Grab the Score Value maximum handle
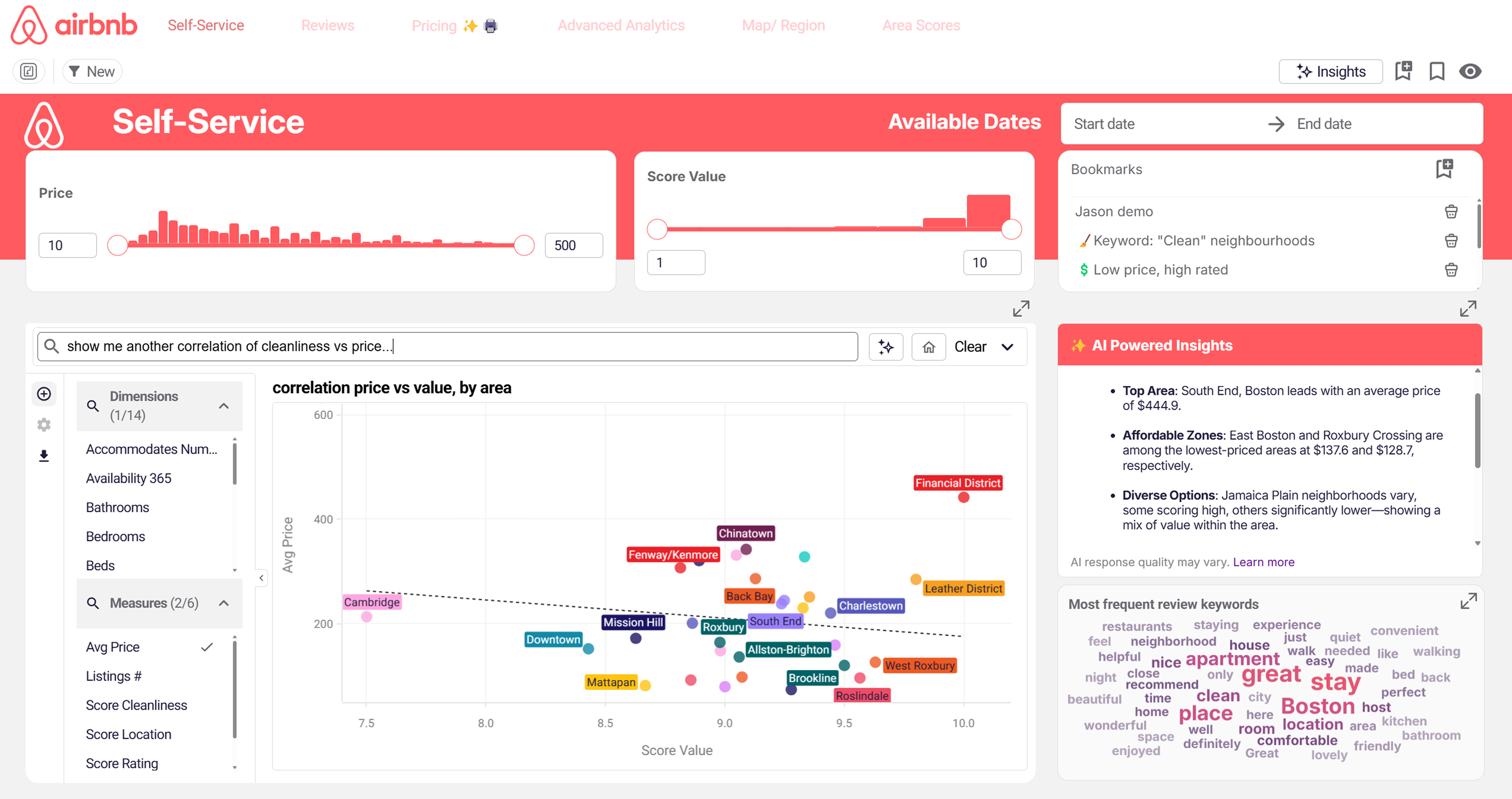1512x799 pixels. (1011, 229)
